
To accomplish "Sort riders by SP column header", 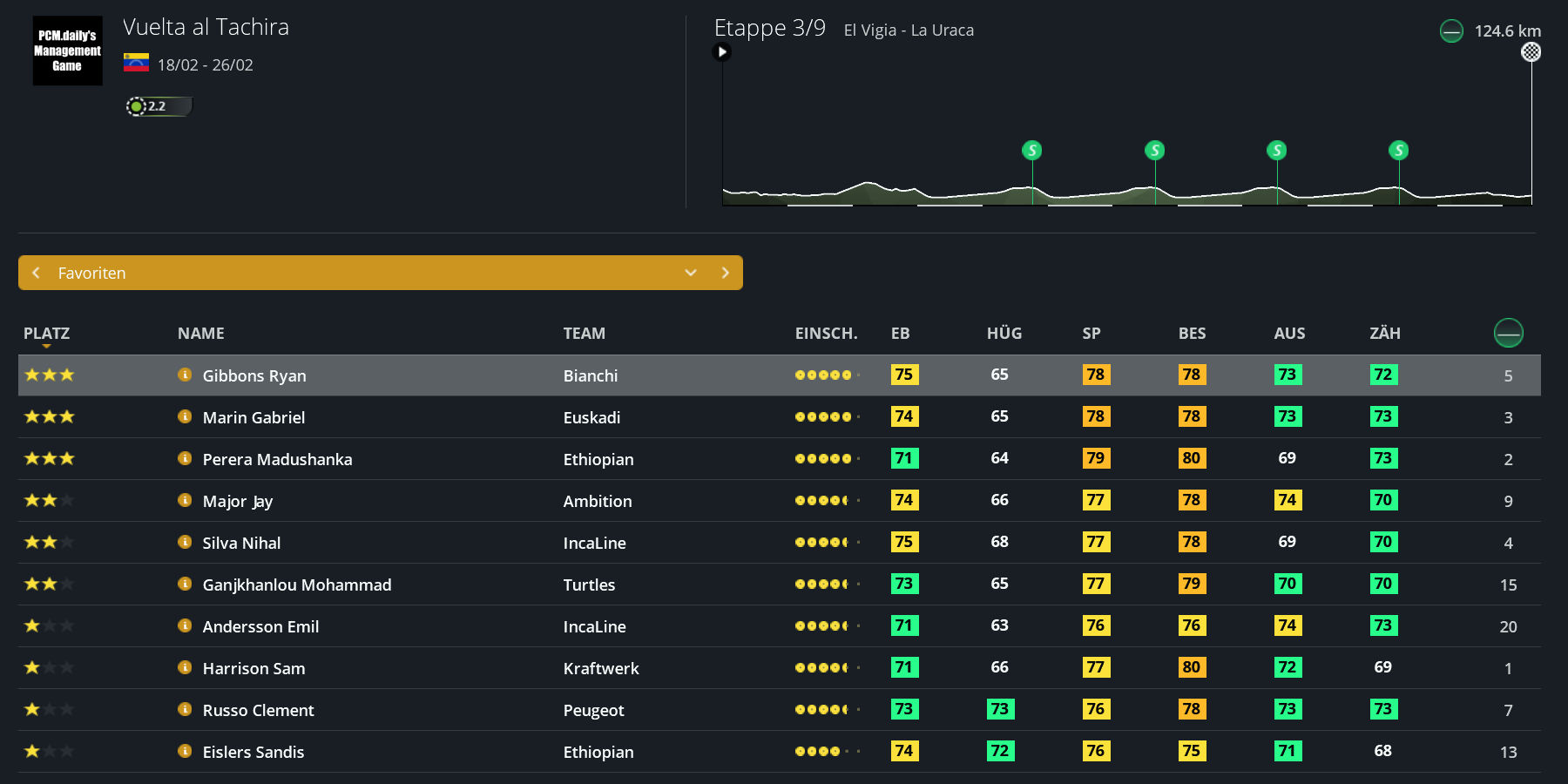I will pos(1092,333).
